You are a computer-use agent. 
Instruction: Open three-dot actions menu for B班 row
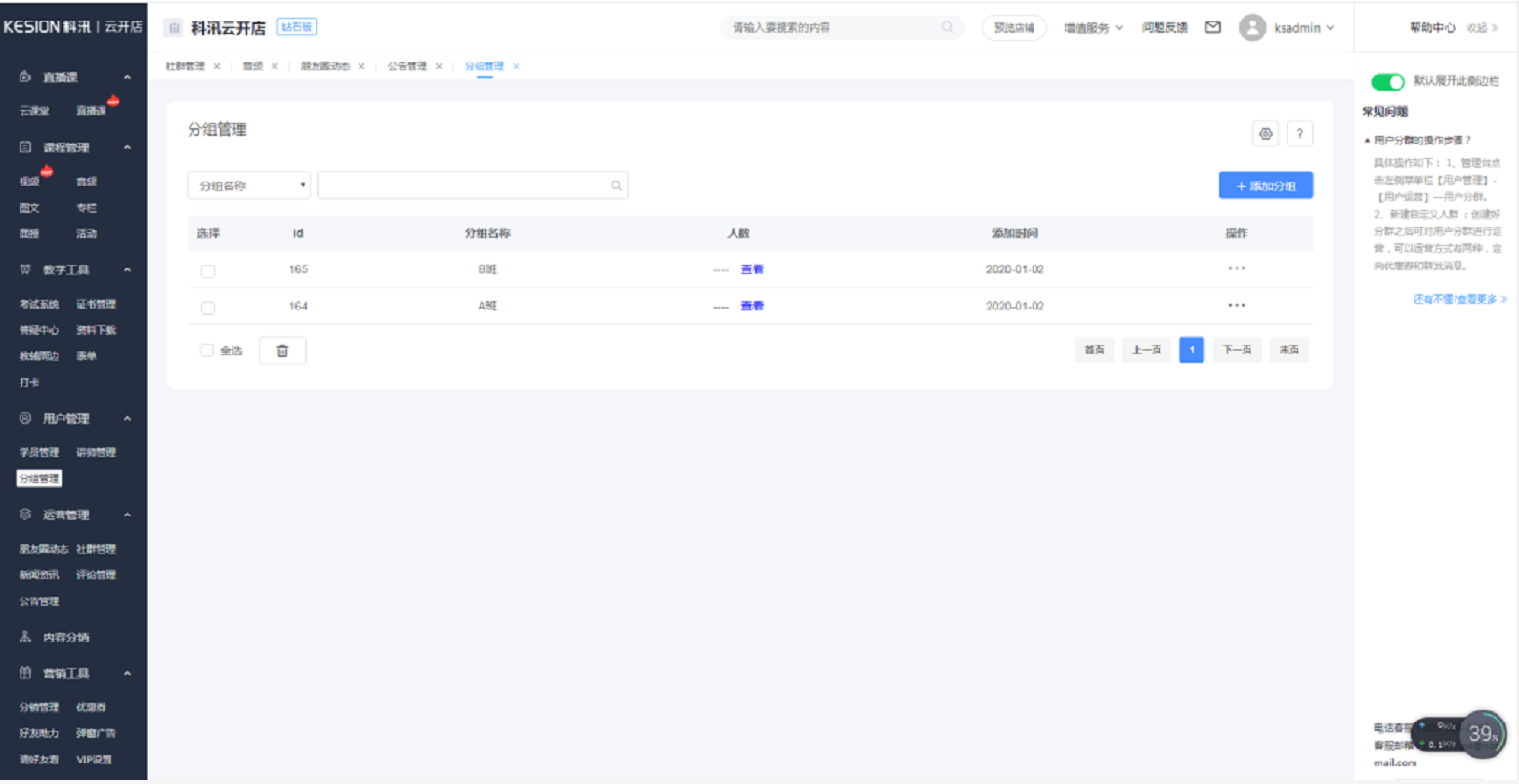pos(1237,268)
